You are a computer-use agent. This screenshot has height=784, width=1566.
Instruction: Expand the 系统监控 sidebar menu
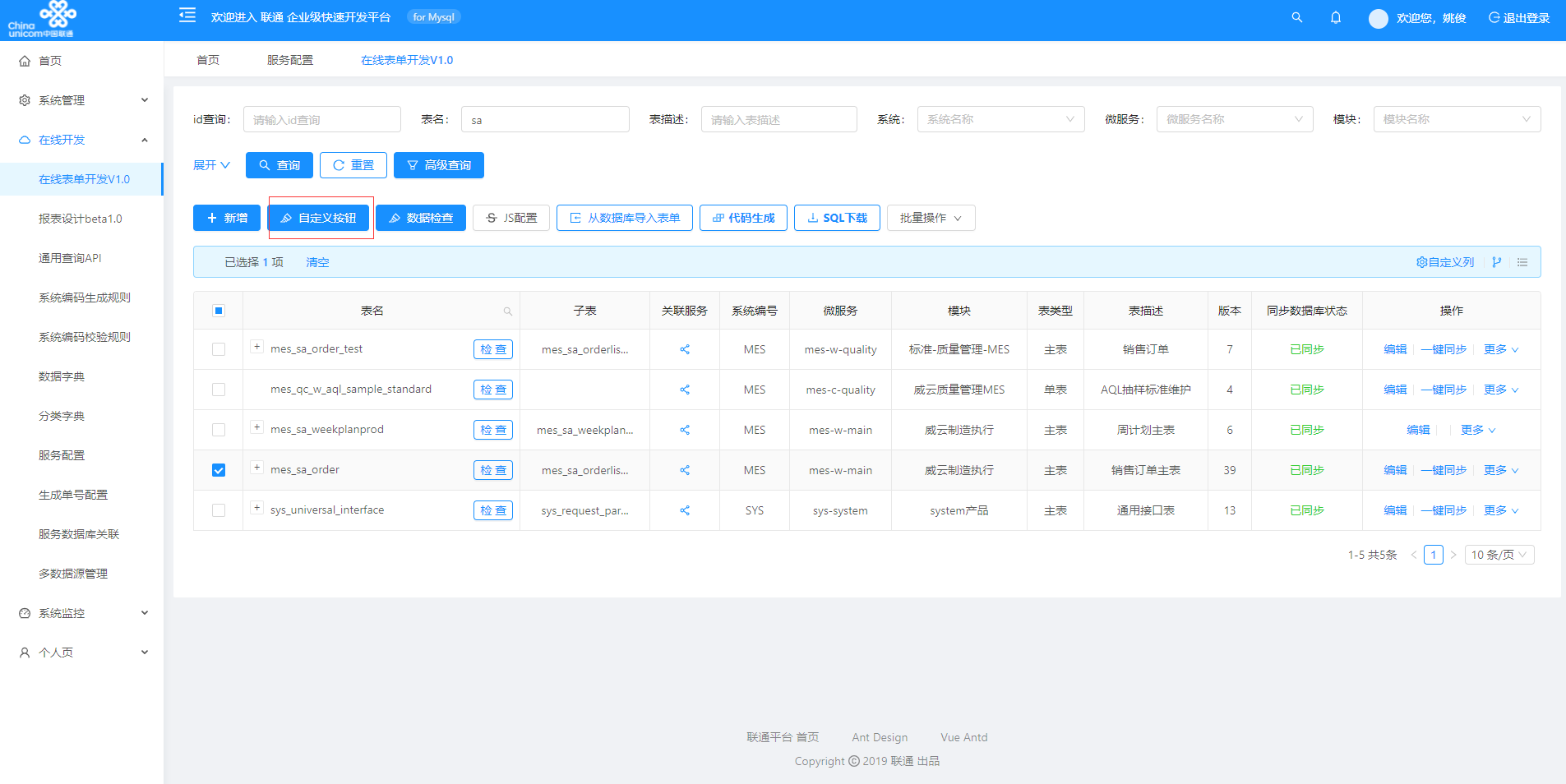pos(81,613)
